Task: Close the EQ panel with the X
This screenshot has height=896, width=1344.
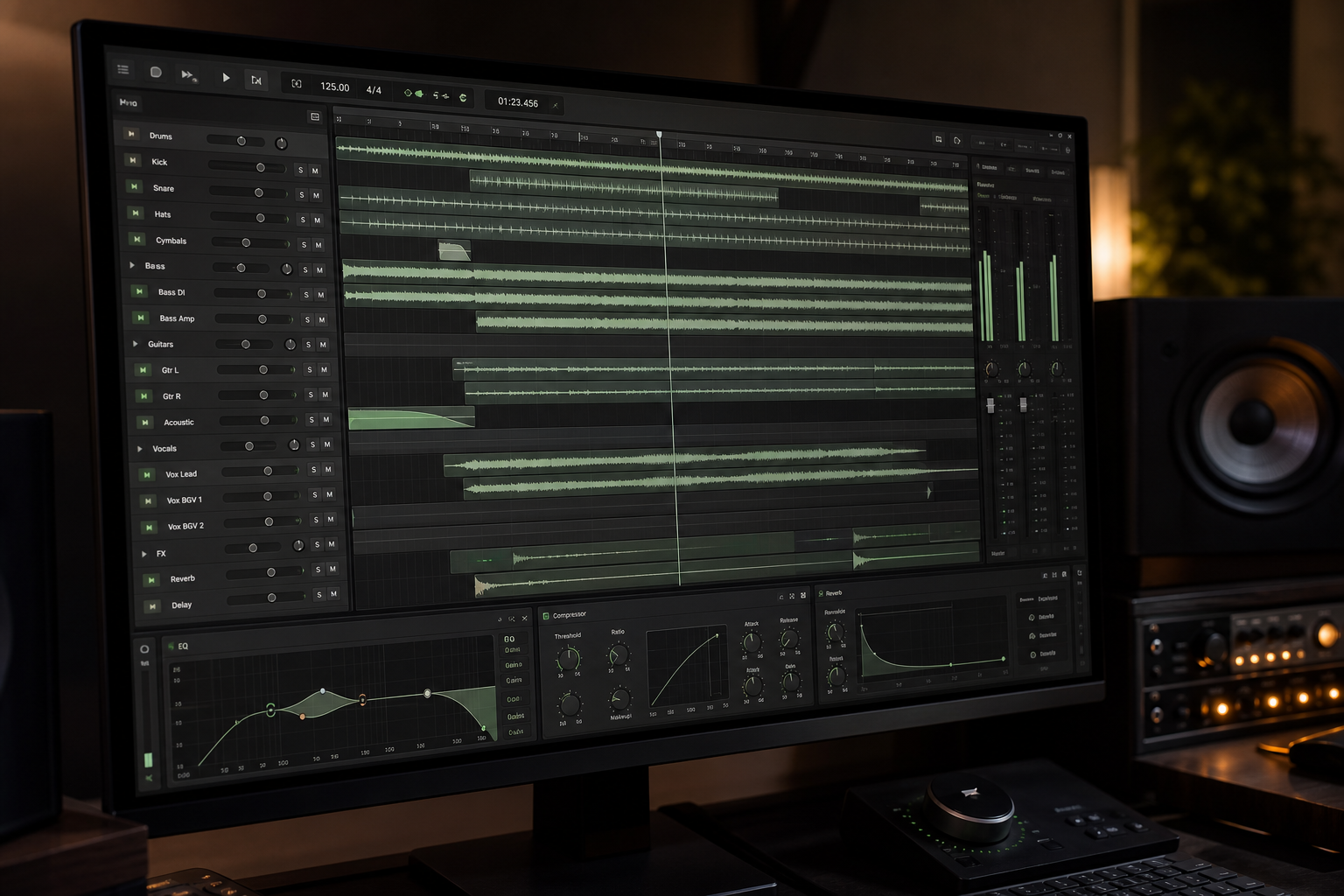Action: click(x=525, y=619)
